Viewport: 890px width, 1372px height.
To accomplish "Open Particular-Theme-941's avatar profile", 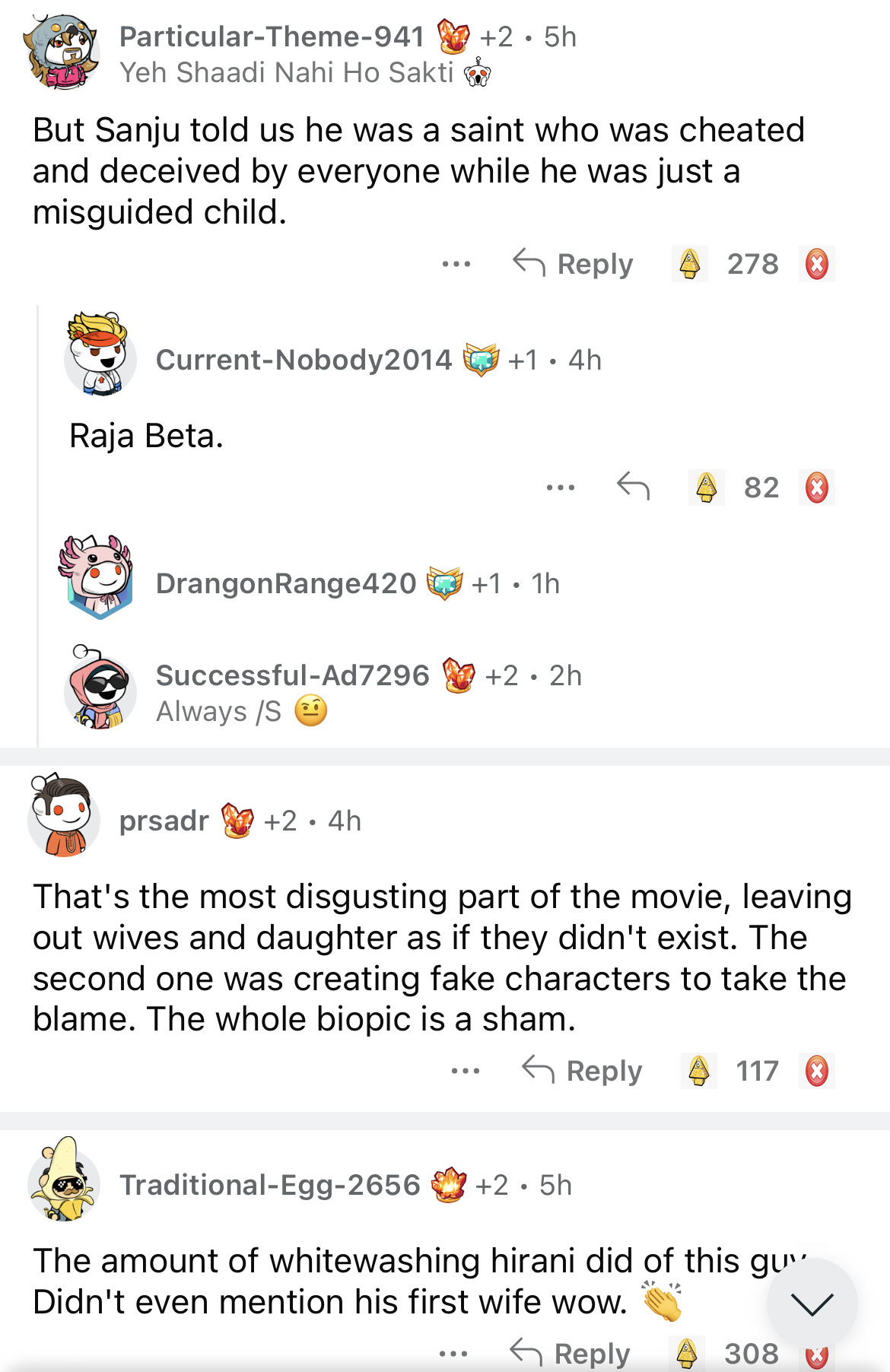I will (x=62, y=53).
